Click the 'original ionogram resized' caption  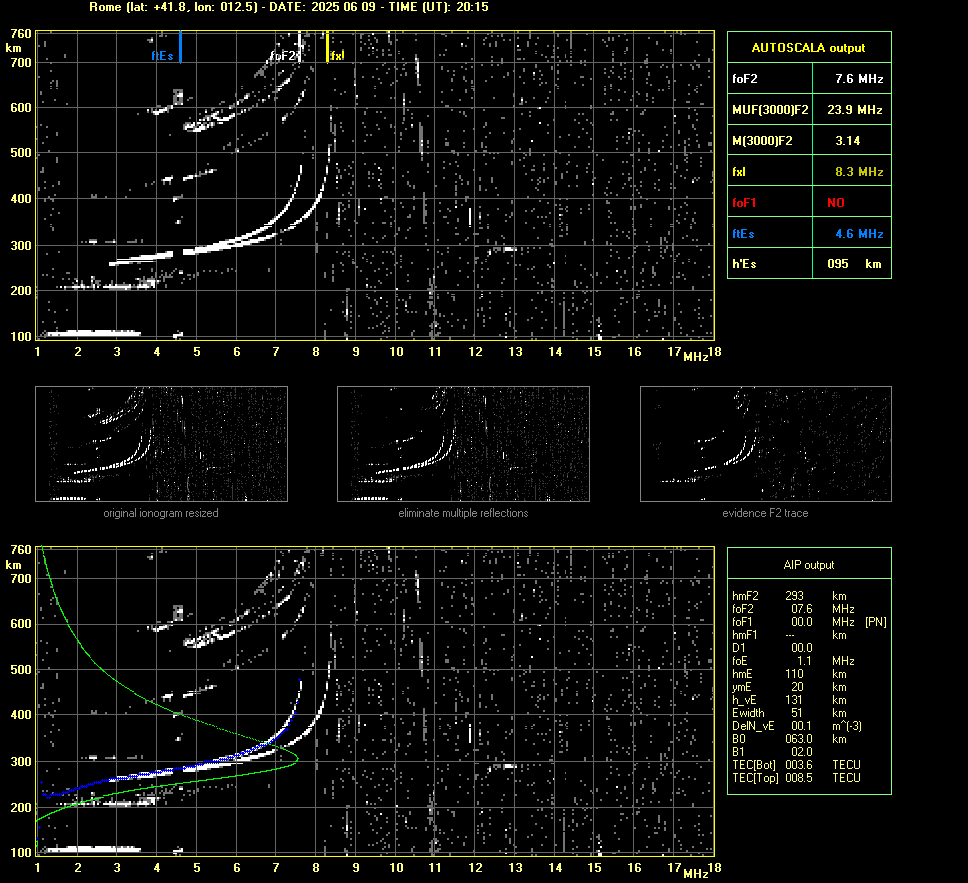(x=161, y=513)
